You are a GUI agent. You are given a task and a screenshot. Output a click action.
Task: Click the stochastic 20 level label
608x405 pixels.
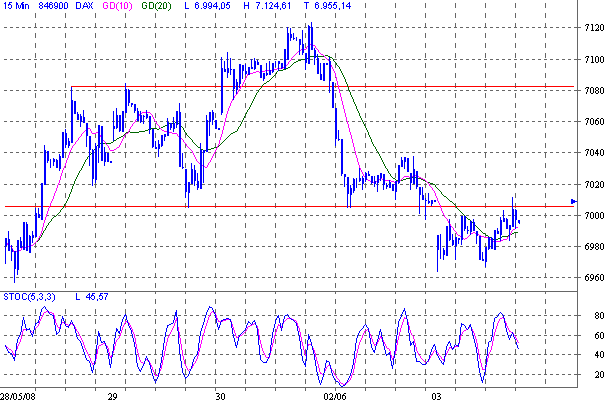[x=599, y=375]
